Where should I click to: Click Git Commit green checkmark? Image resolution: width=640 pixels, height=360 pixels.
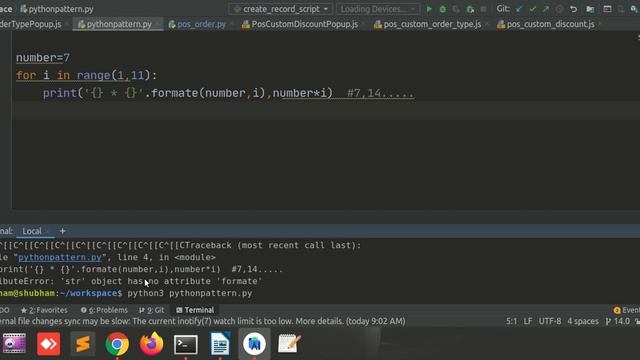point(533,9)
